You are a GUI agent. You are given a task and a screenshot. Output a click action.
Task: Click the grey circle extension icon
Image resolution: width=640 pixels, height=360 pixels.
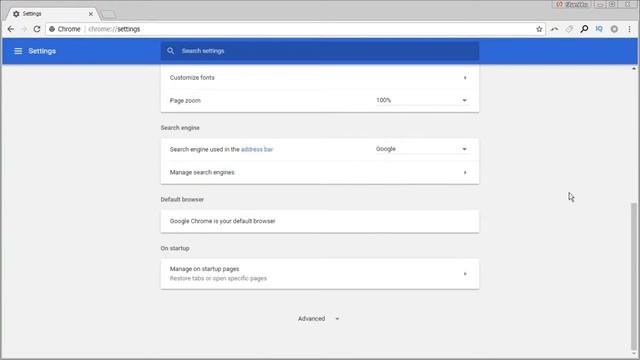click(614, 29)
